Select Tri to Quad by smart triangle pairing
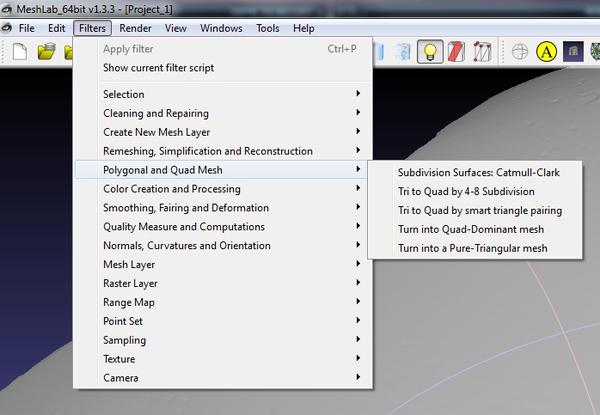Viewport: 600px width, 415px height. (x=475, y=210)
